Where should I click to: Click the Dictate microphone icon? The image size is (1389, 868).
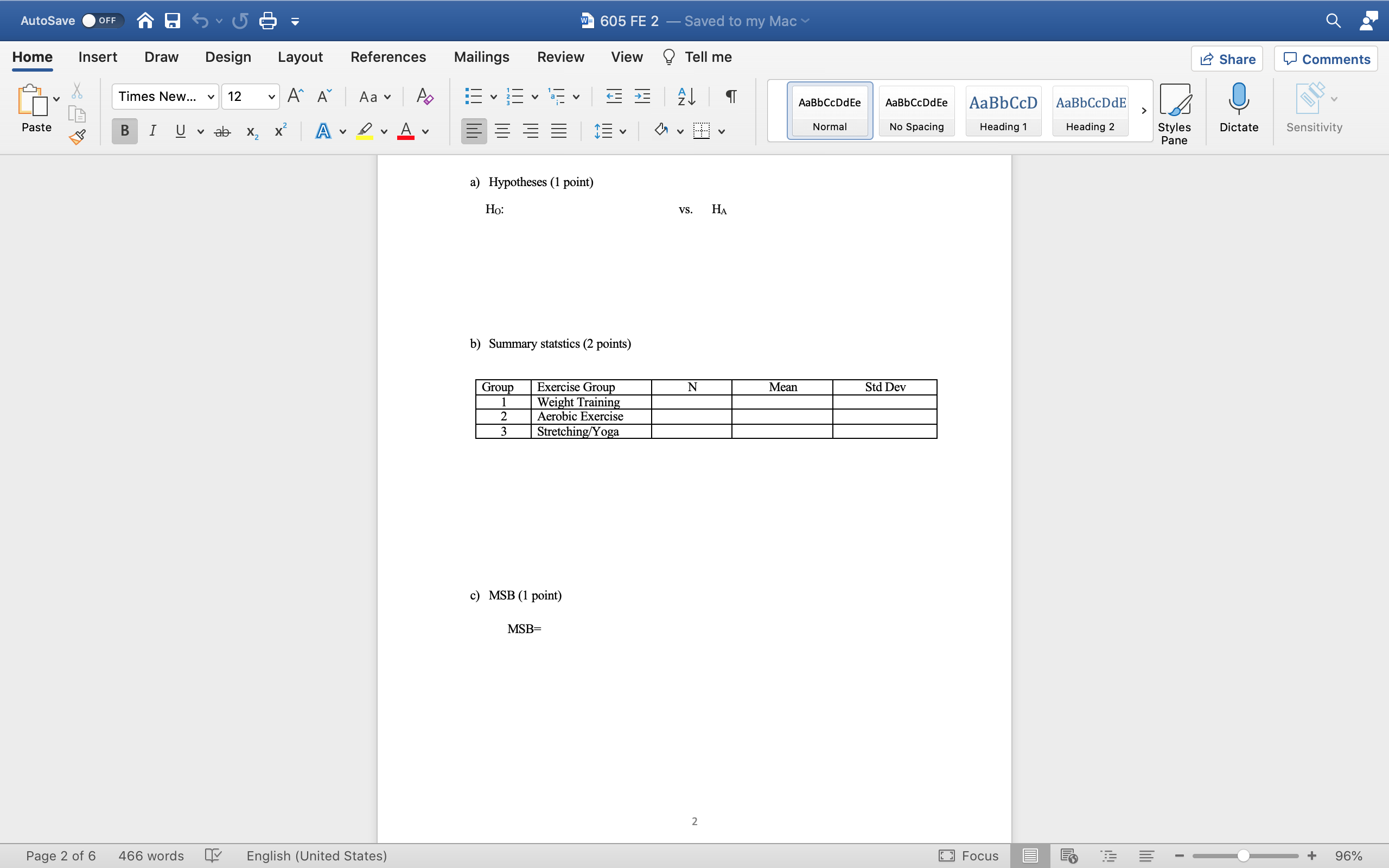(x=1239, y=99)
